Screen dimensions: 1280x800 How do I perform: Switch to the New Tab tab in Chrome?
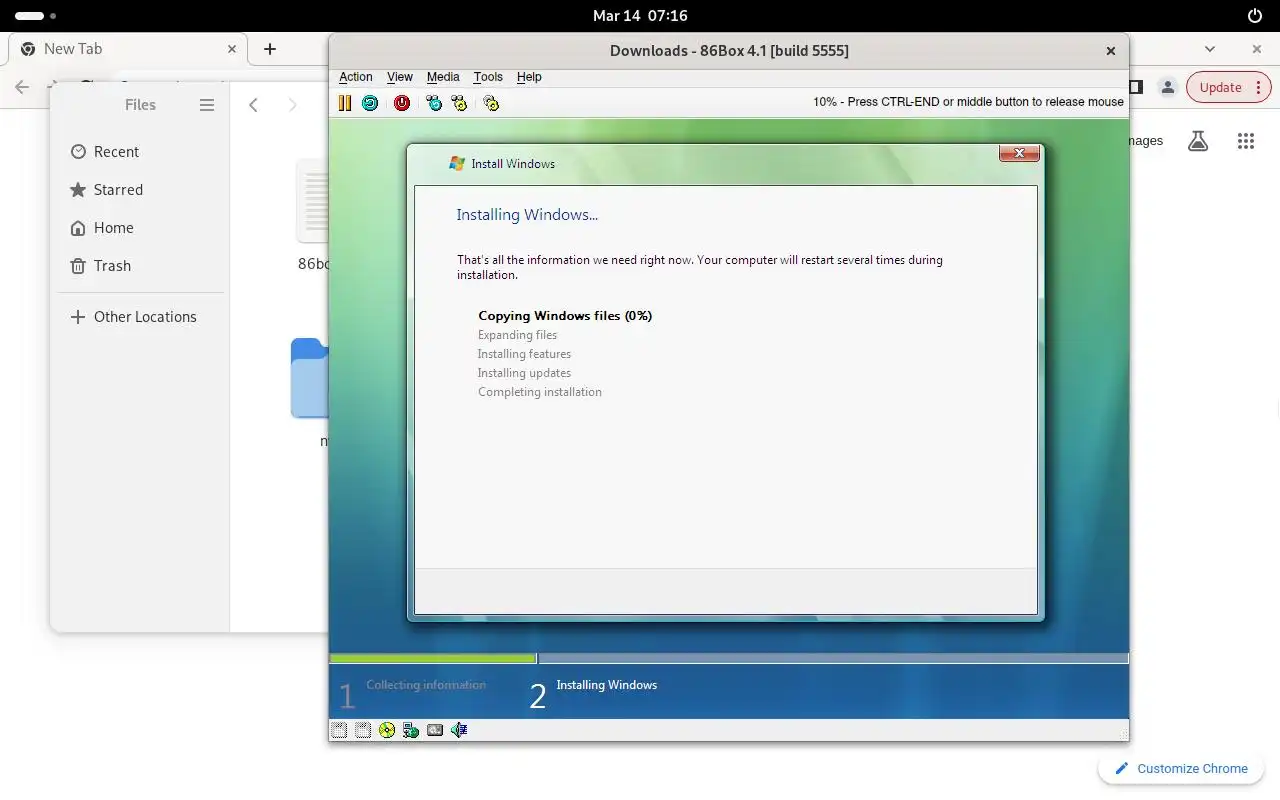(x=127, y=49)
